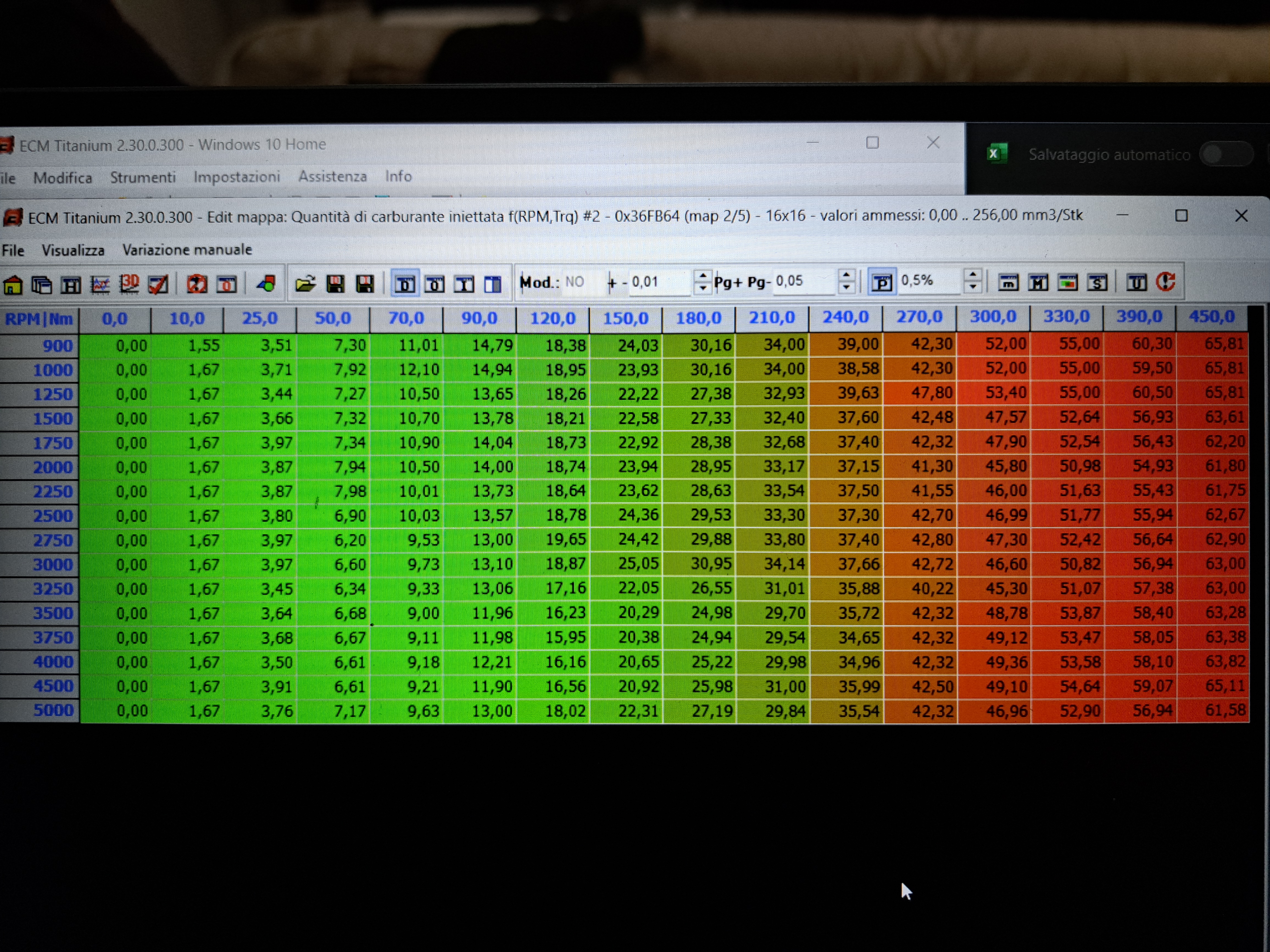Select the 5000 RPM row header
1270x952 pixels.
coord(39,710)
